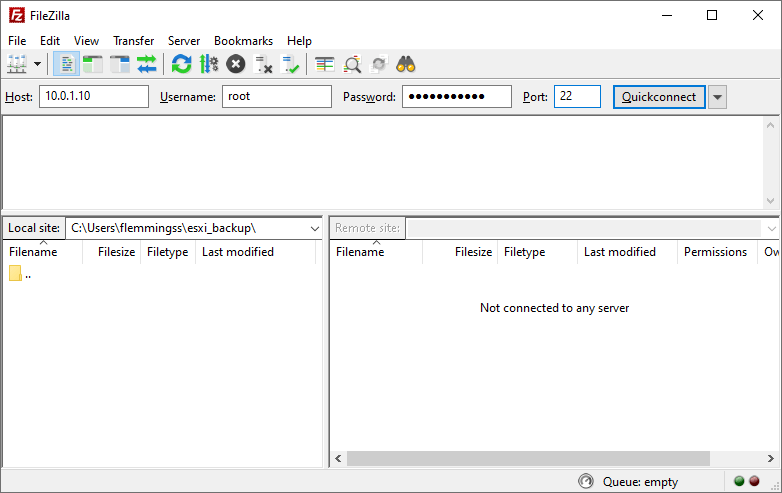Open the Local site path dropdown

coord(314,228)
